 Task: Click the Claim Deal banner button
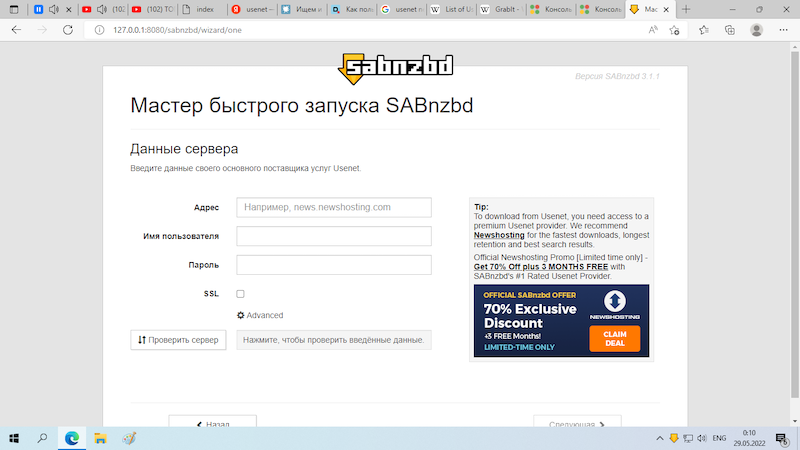pos(614,338)
